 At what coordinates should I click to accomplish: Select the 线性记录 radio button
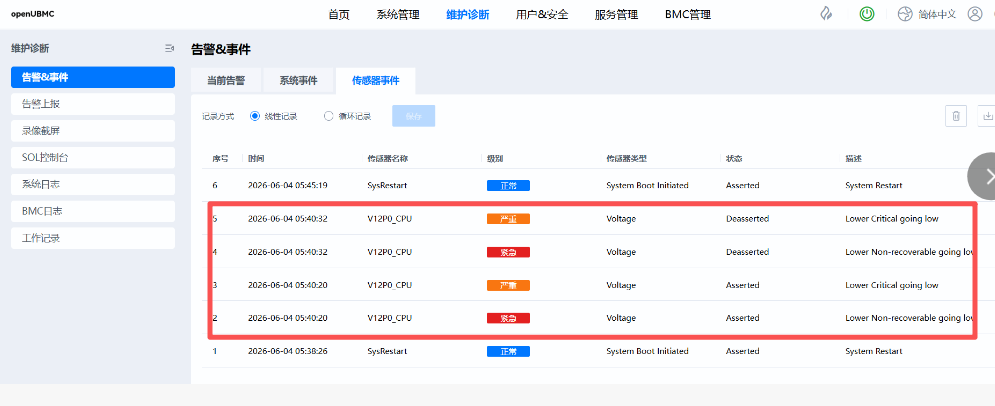(x=255, y=116)
